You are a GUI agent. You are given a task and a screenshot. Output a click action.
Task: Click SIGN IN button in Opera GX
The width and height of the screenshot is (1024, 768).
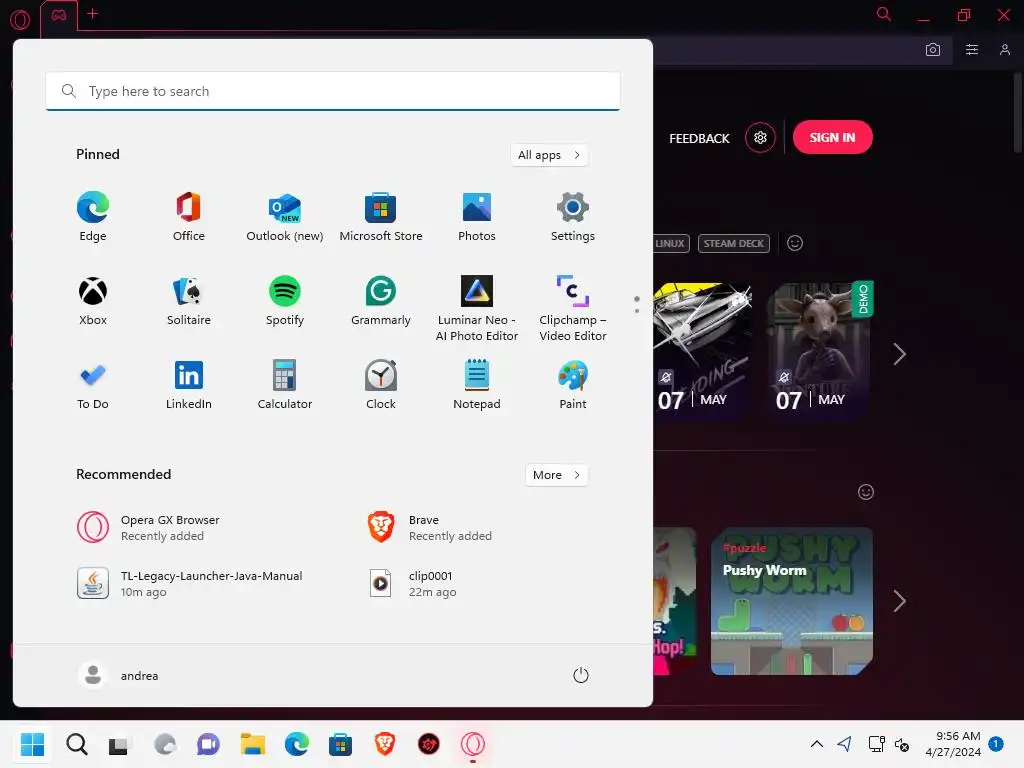tap(832, 137)
